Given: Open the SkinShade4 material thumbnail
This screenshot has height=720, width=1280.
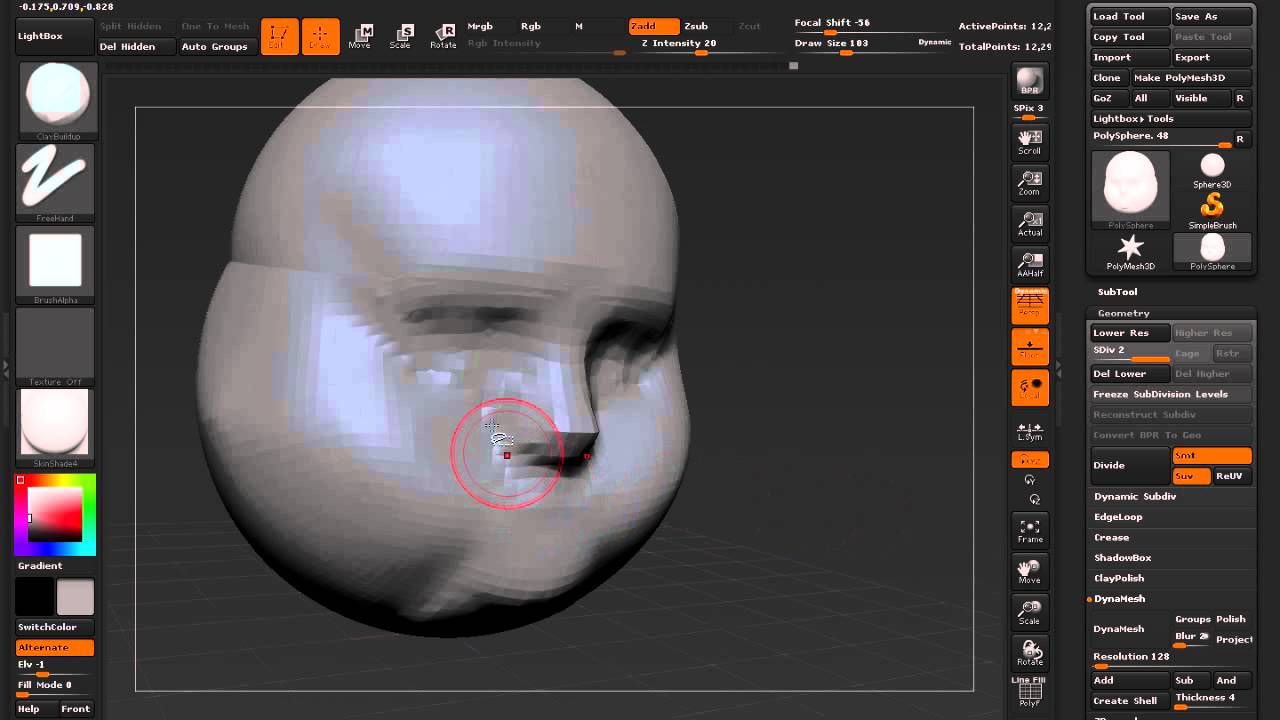Looking at the screenshot, I should tap(55, 428).
